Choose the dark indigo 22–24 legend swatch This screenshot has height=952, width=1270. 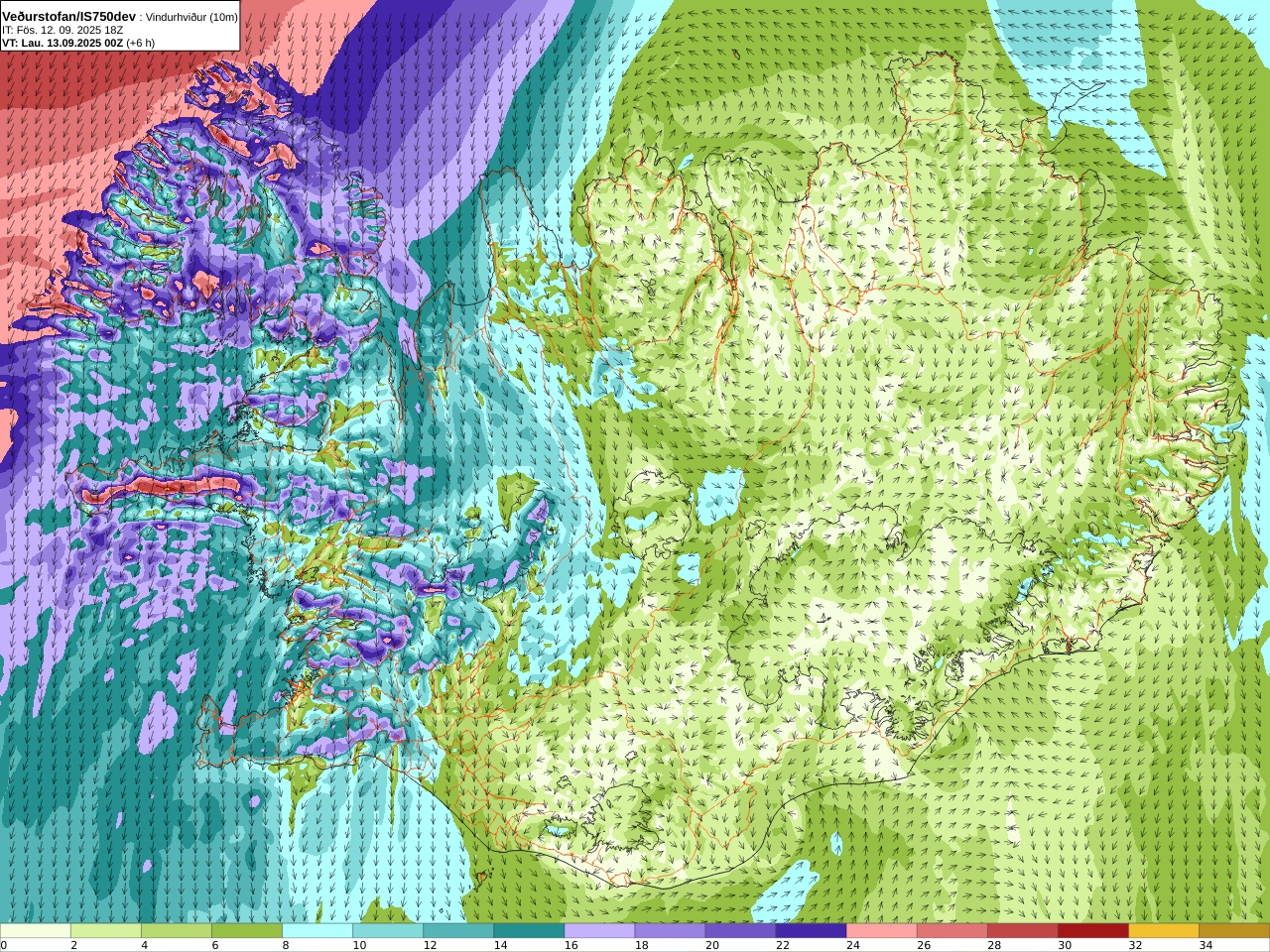(811, 931)
